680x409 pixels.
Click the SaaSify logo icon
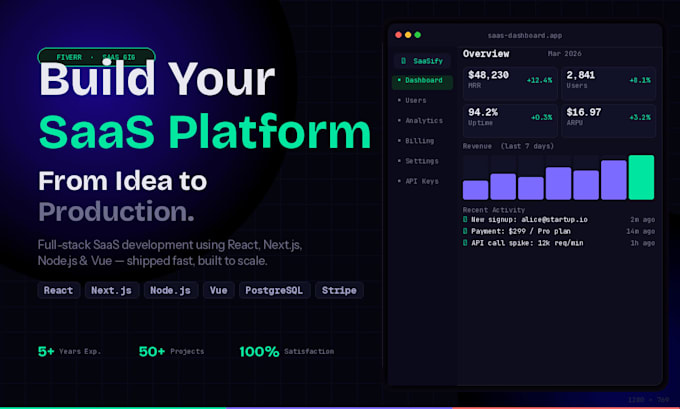(403, 61)
